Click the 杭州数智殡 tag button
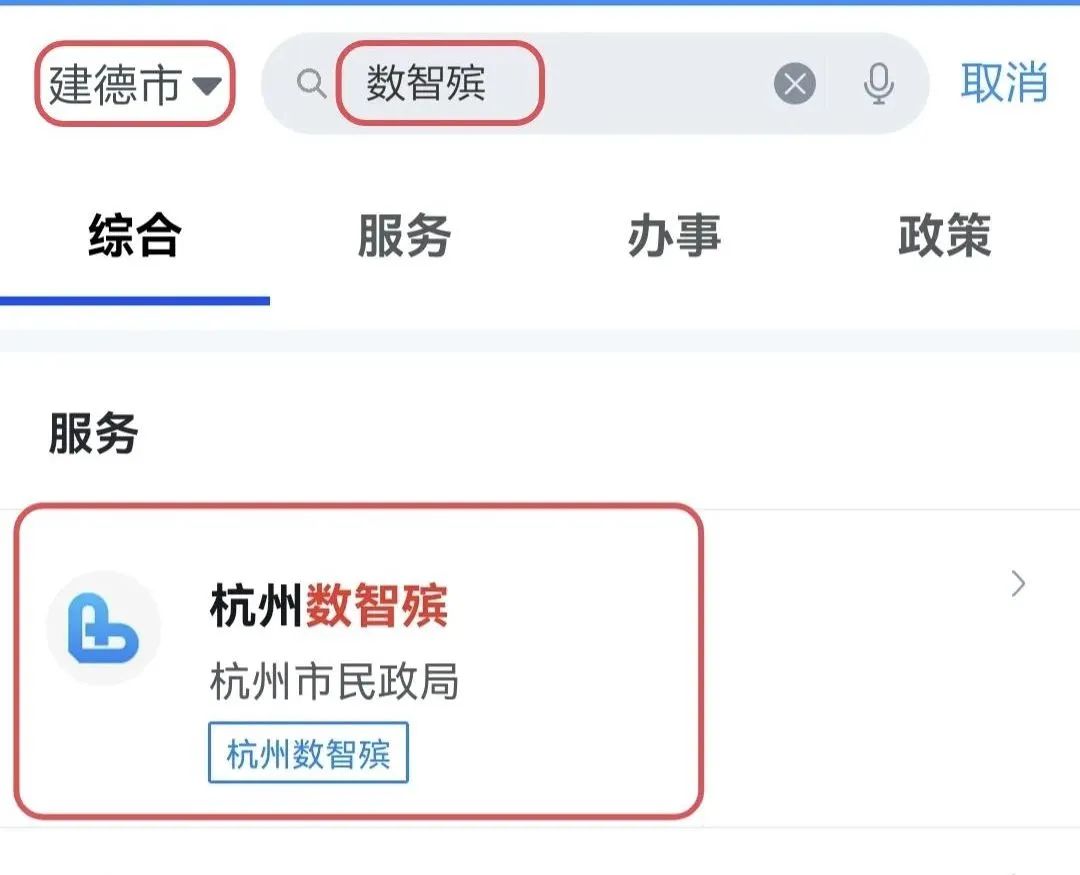 (x=307, y=755)
